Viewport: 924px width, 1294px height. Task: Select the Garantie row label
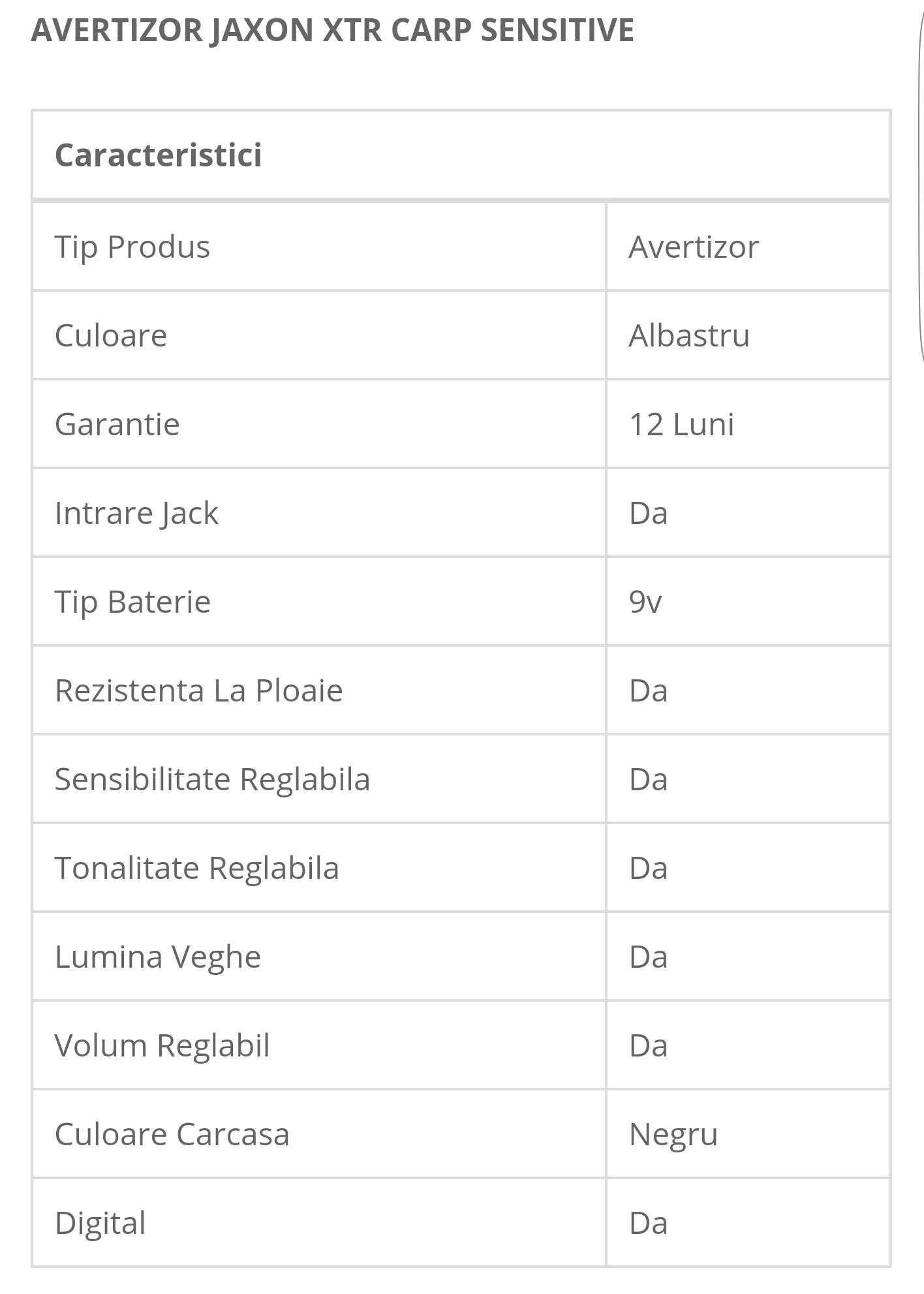[x=117, y=424]
